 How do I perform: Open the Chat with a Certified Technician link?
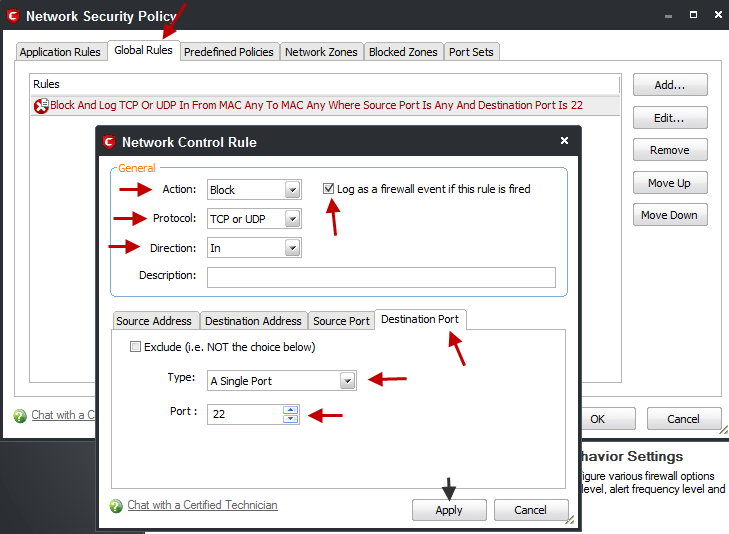click(202, 505)
